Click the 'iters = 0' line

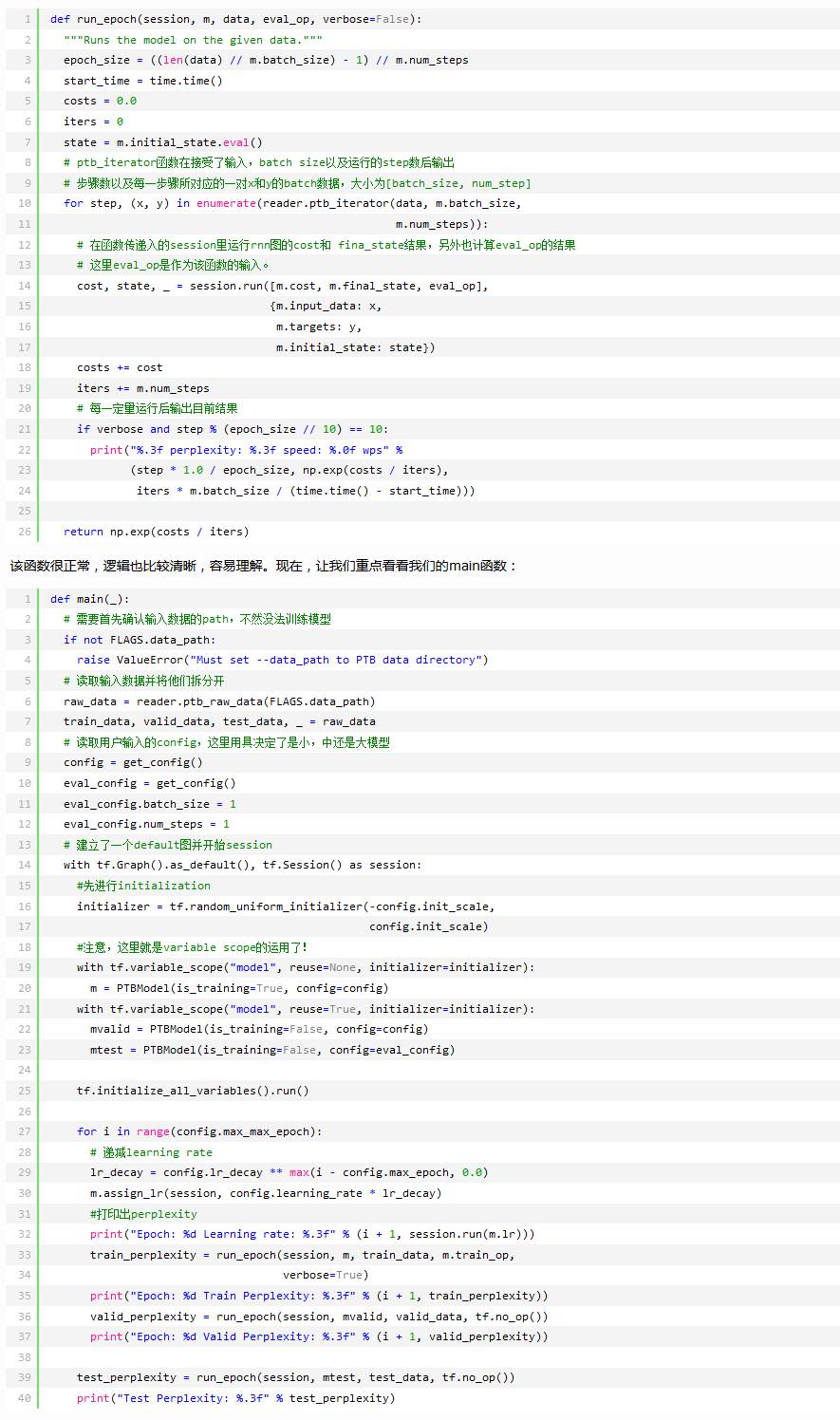pos(93,121)
